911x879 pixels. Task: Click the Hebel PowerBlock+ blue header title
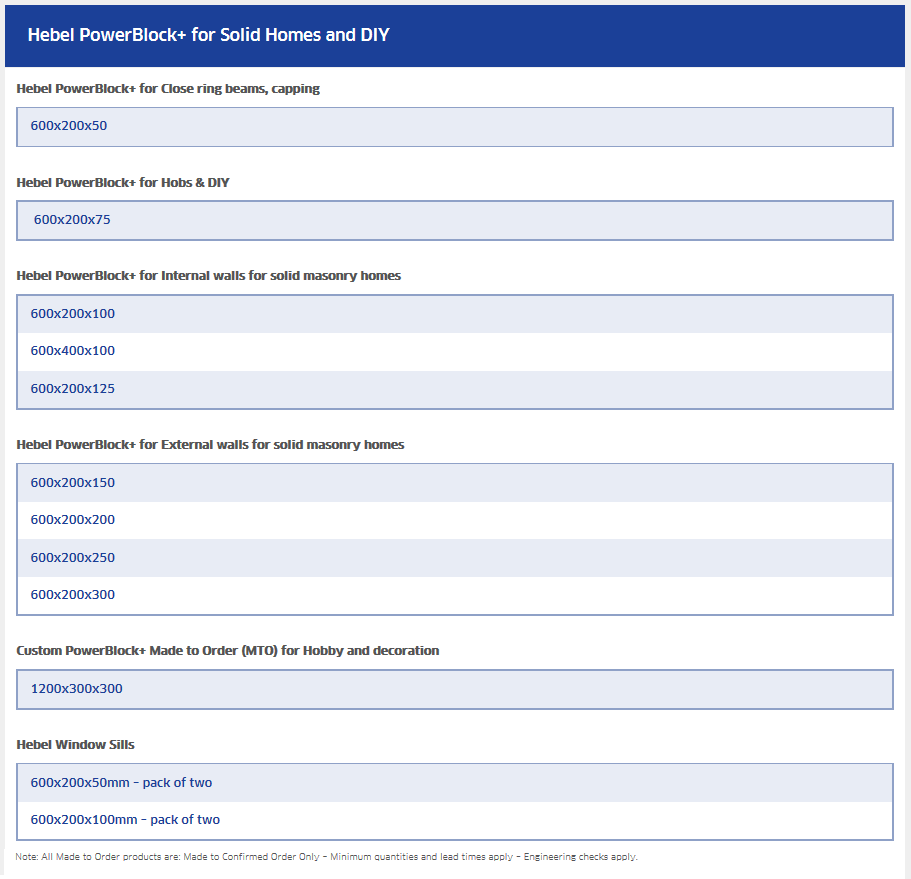[209, 35]
